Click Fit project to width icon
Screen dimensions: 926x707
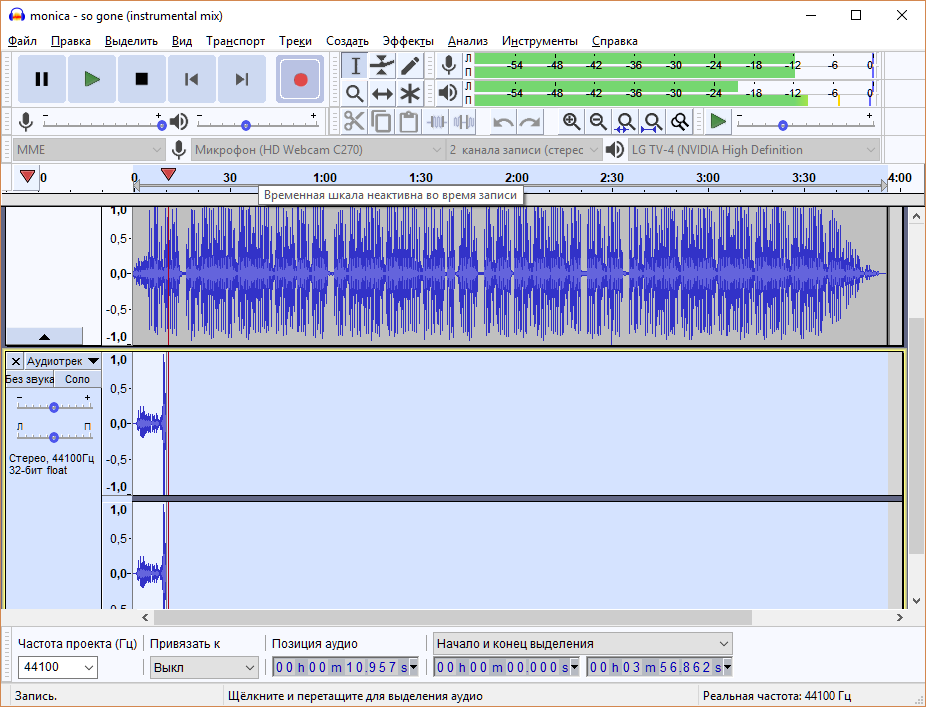tap(653, 122)
